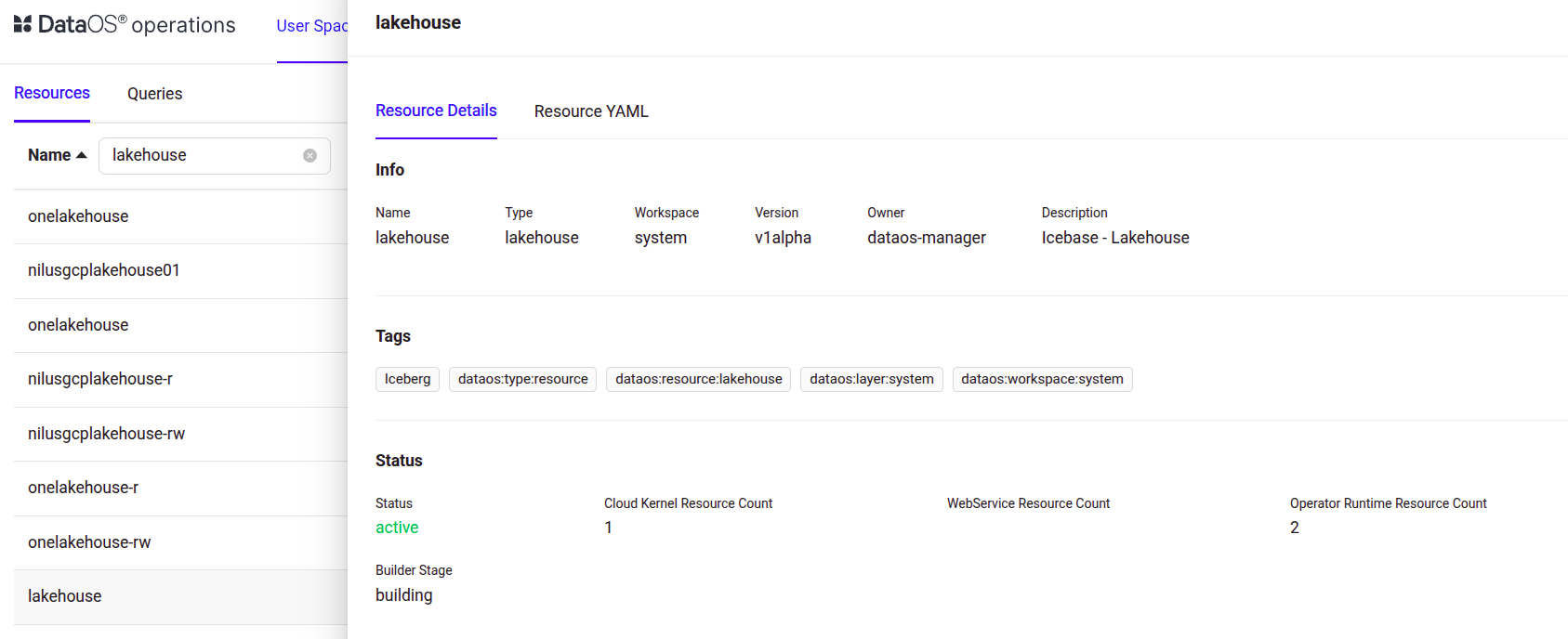Open the onelakehouse-rw resource

tap(89, 542)
